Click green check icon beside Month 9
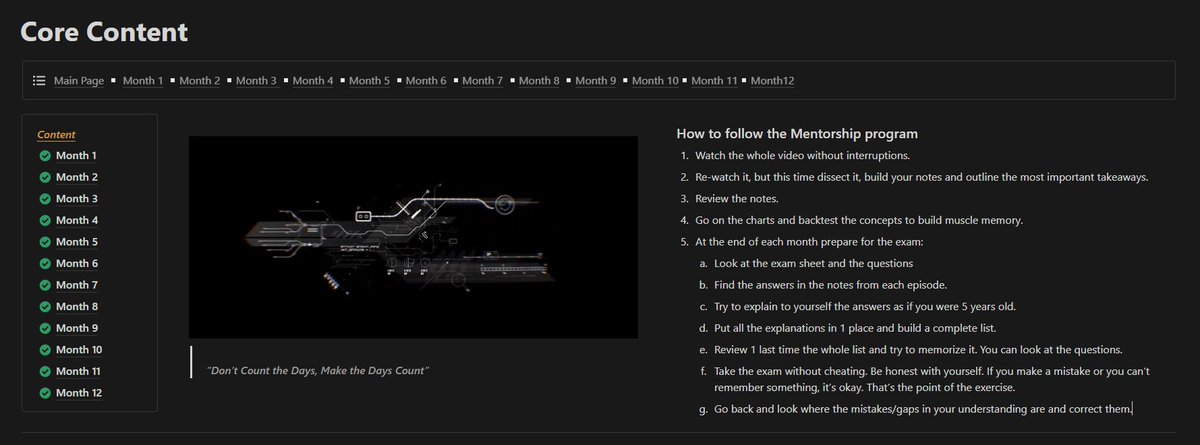The image size is (1200, 445). click(x=45, y=328)
